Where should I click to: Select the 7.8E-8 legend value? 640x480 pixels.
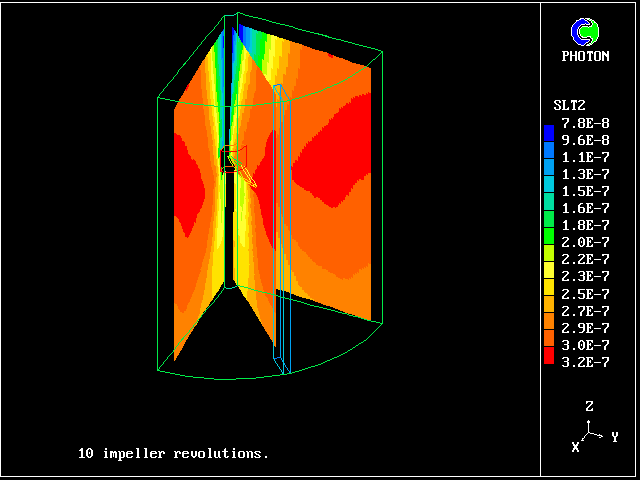point(585,122)
